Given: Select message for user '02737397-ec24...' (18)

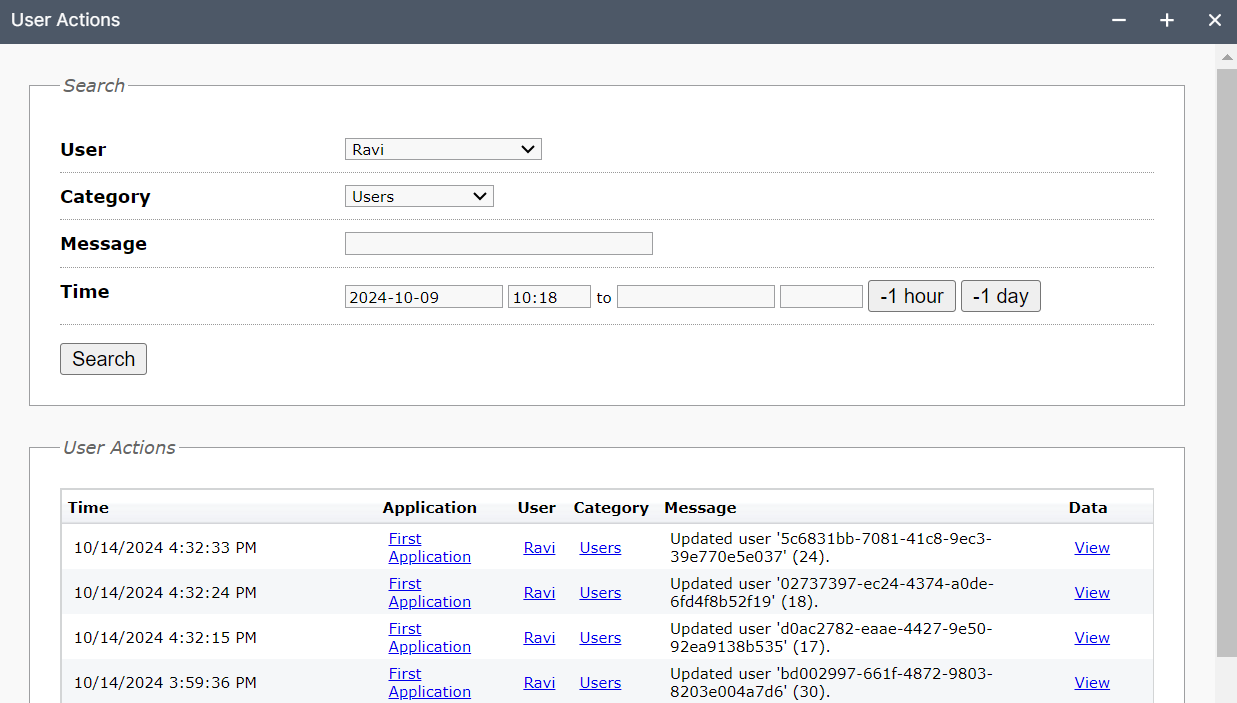Looking at the screenshot, I should (832, 593).
